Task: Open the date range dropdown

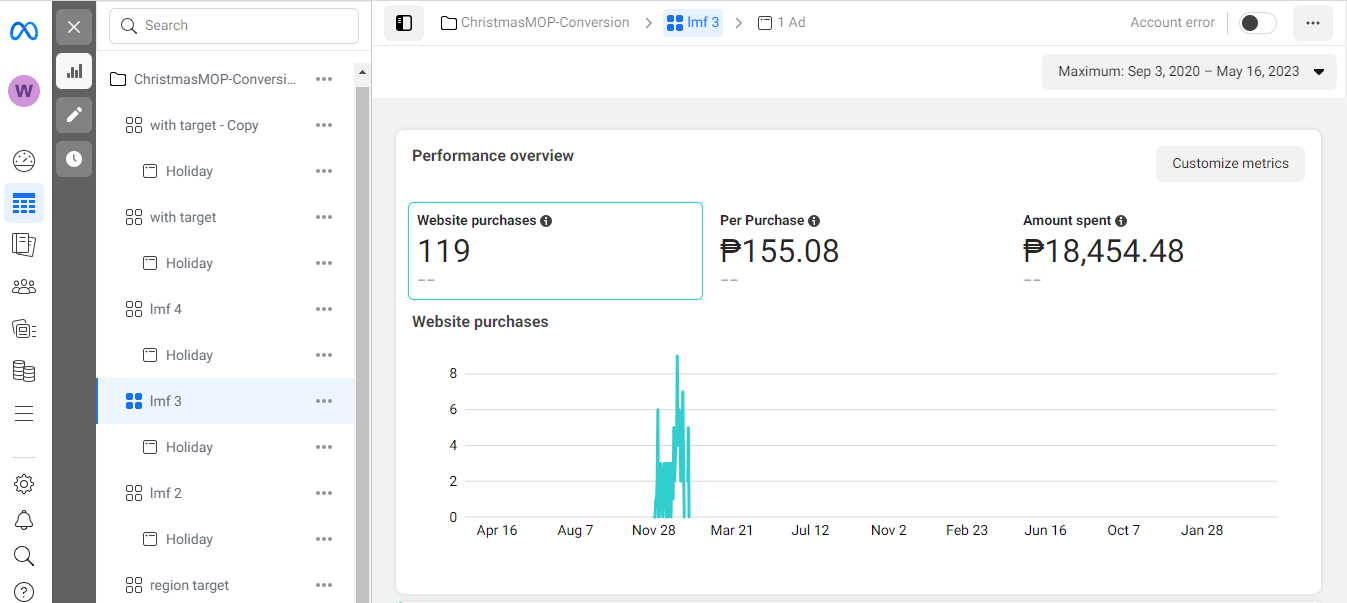Action: tap(1190, 72)
